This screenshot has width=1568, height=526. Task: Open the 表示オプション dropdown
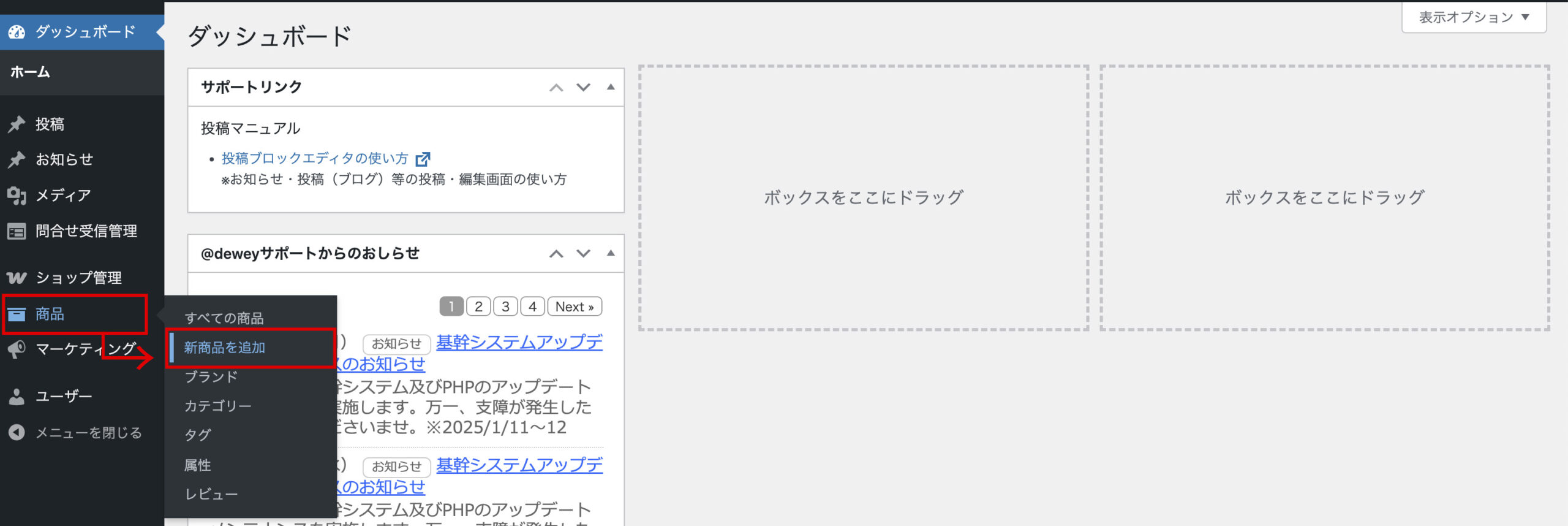(1473, 17)
